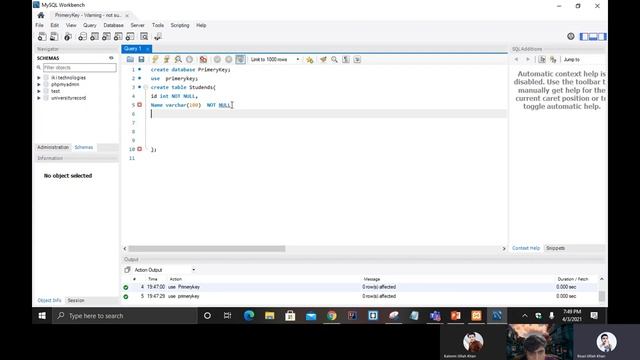The width and height of the screenshot is (640, 360).
Task: Toggle stop-on-error execution mode
Action: [203, 60]
